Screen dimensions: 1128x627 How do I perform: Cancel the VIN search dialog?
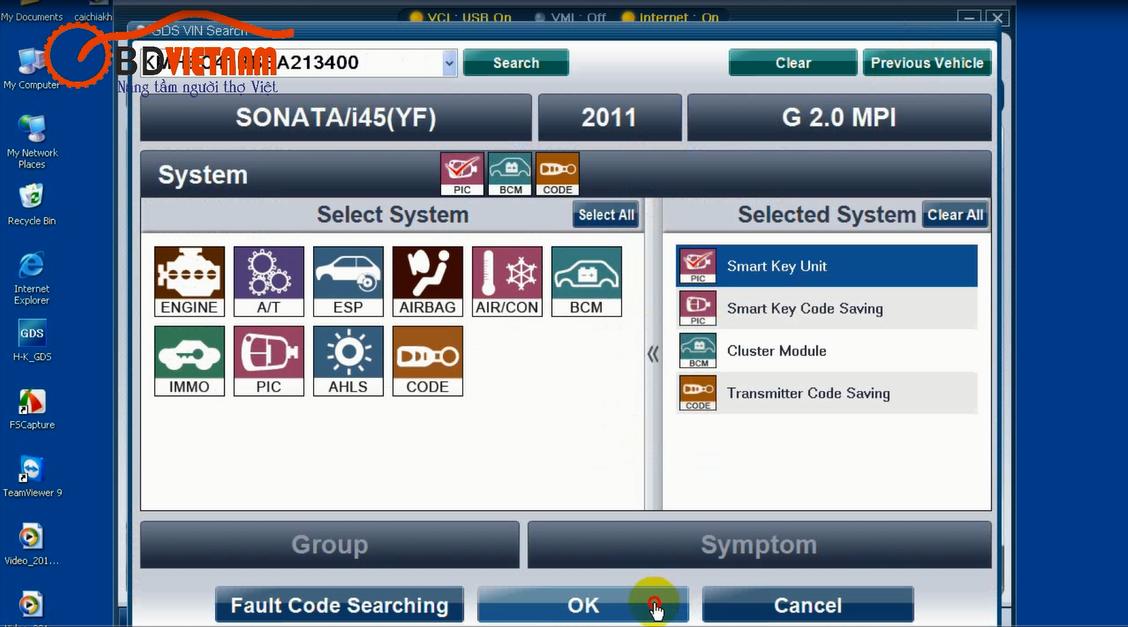point(808,605)
